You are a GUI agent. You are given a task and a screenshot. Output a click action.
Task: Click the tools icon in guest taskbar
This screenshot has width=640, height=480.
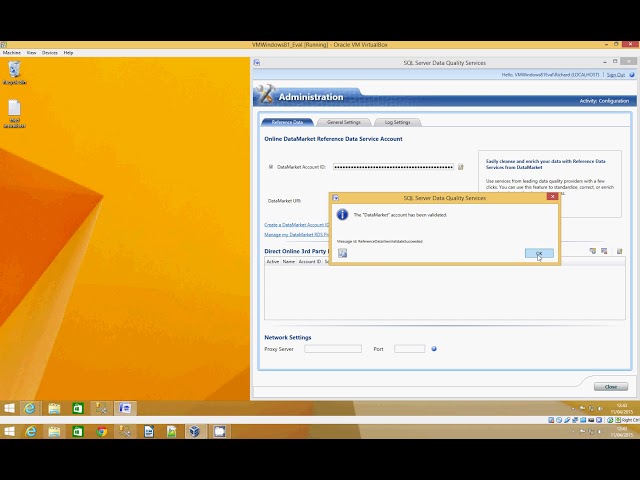[x=101, y=408]
